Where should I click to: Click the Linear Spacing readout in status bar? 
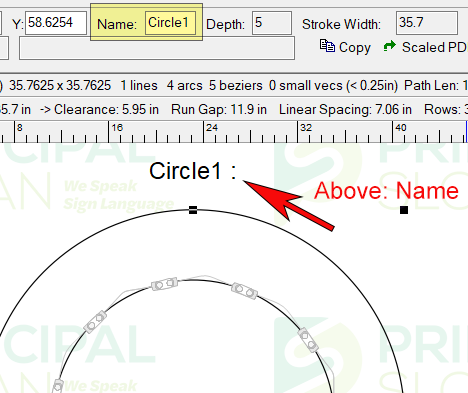tap(345, 109)
